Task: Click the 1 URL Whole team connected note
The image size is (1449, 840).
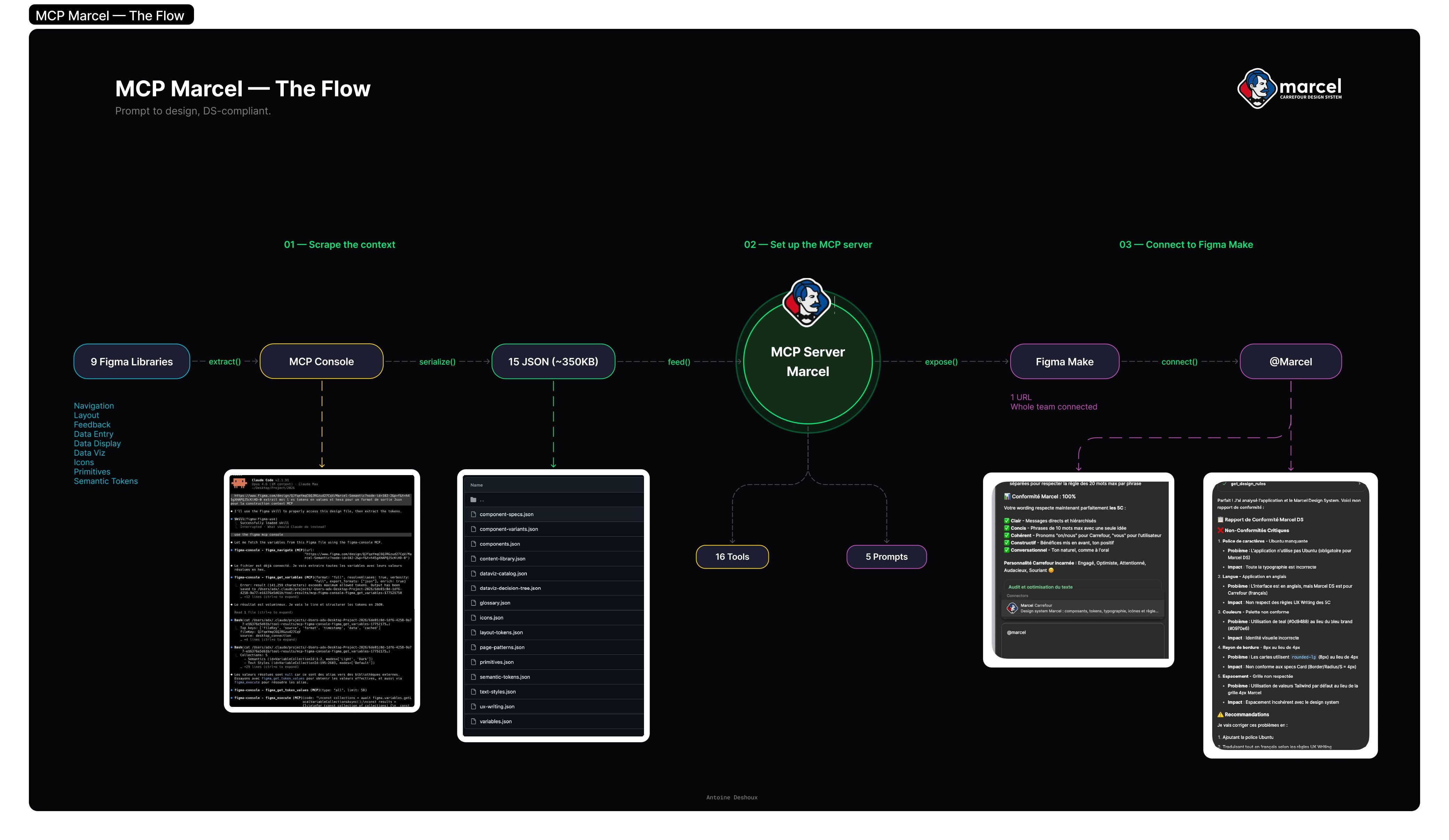Action: click(x=1053, y=402)
